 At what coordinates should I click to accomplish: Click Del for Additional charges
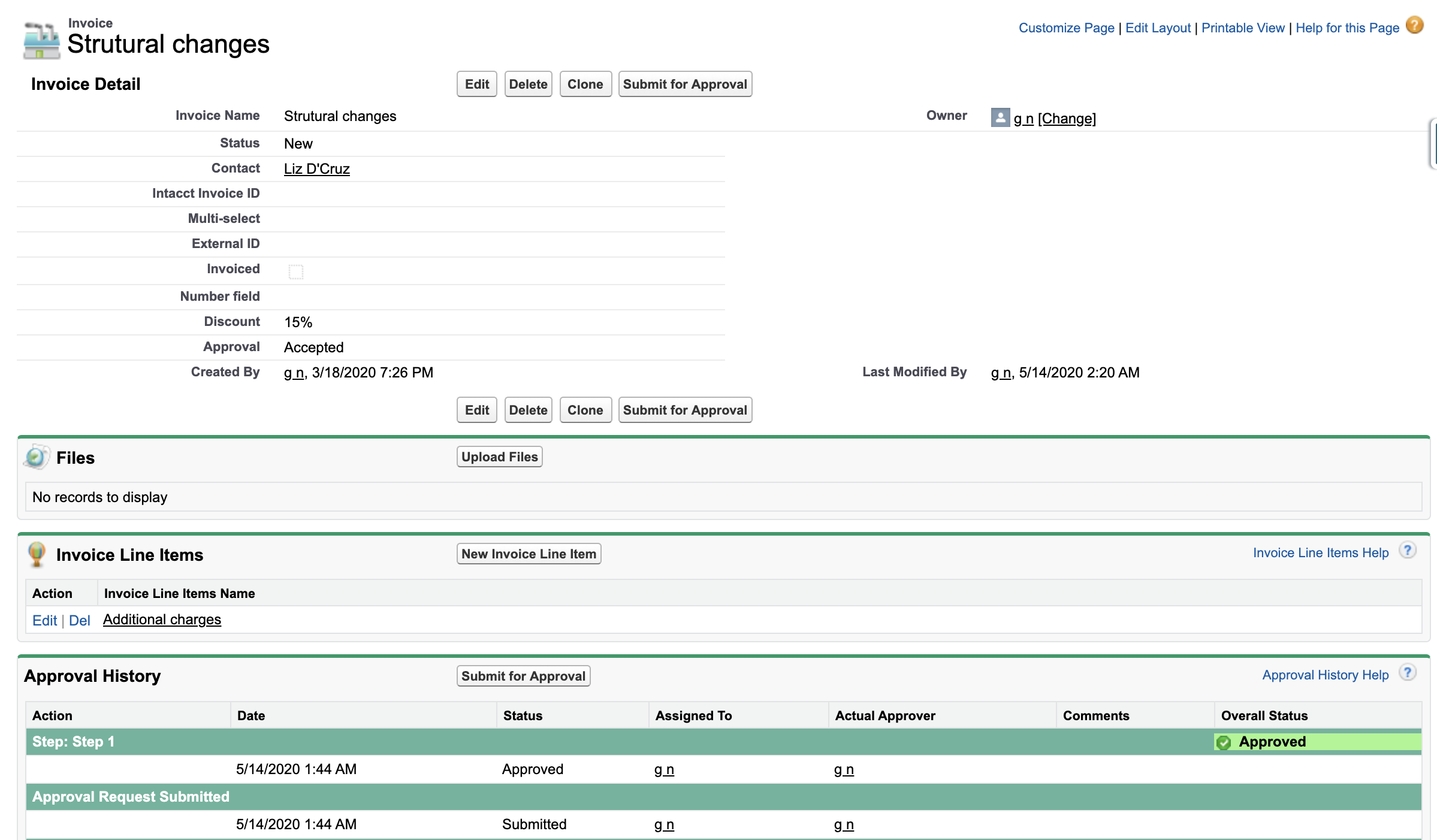[79, 621]
